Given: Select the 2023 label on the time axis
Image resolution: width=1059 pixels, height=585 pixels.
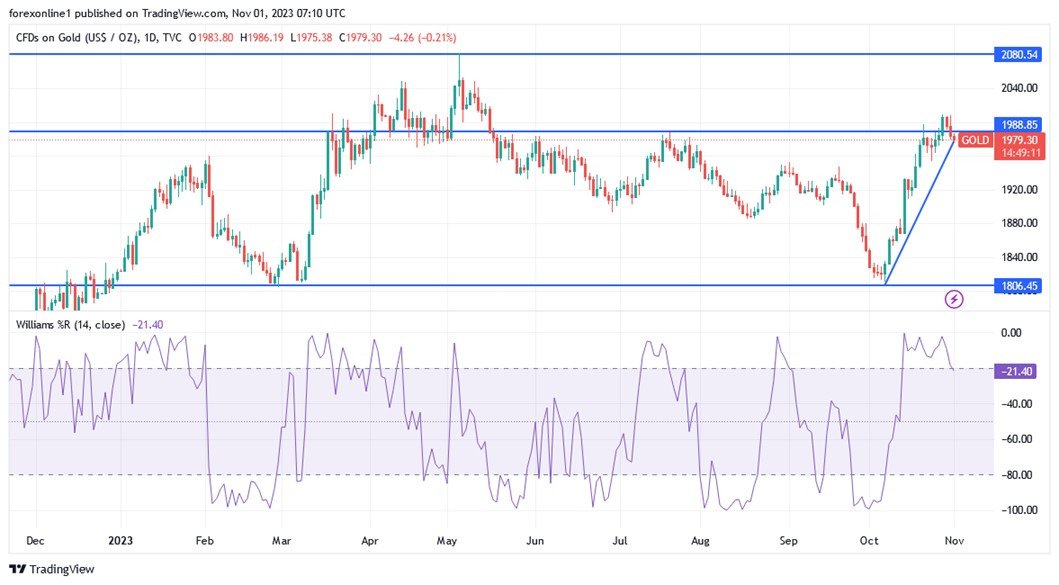Looking at the screenshot, I should 121,540.
